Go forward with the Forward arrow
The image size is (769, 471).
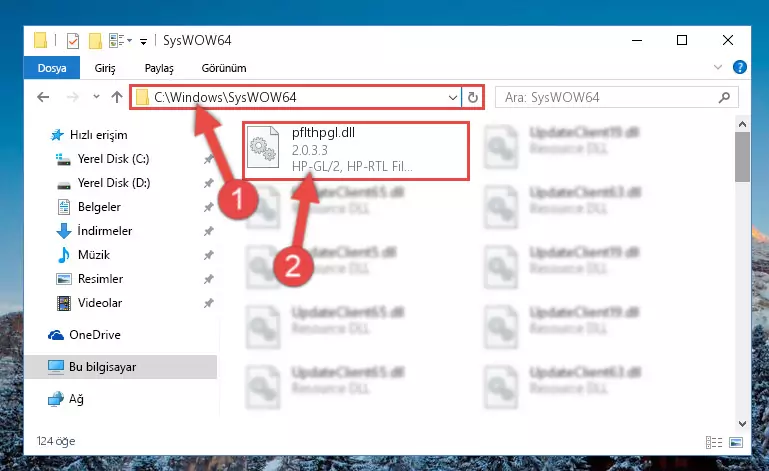coord(73,97)
